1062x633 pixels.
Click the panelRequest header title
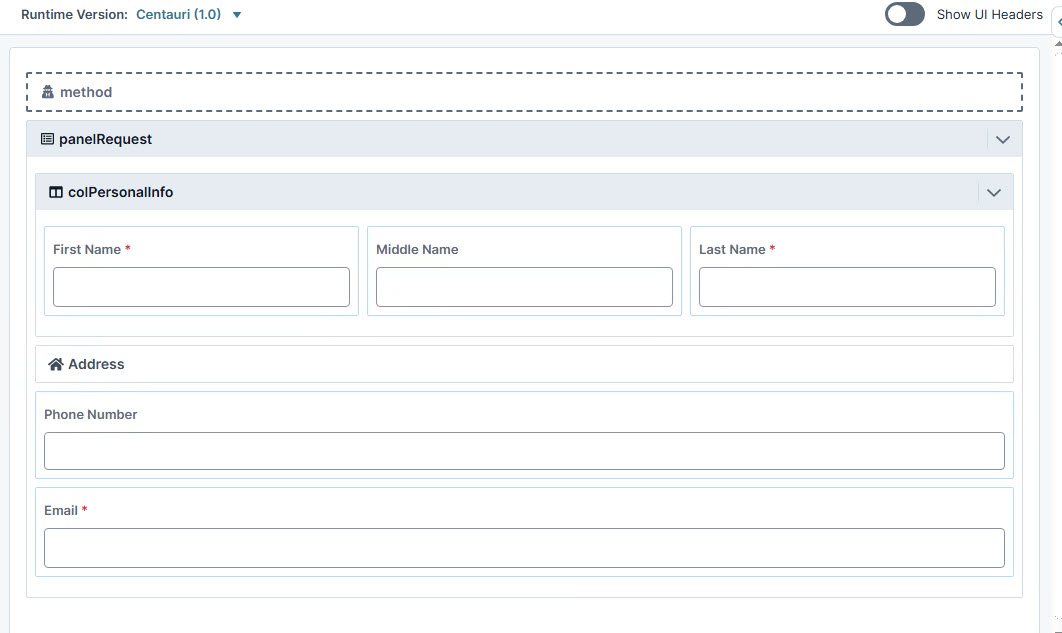click(x=105, y=139)
